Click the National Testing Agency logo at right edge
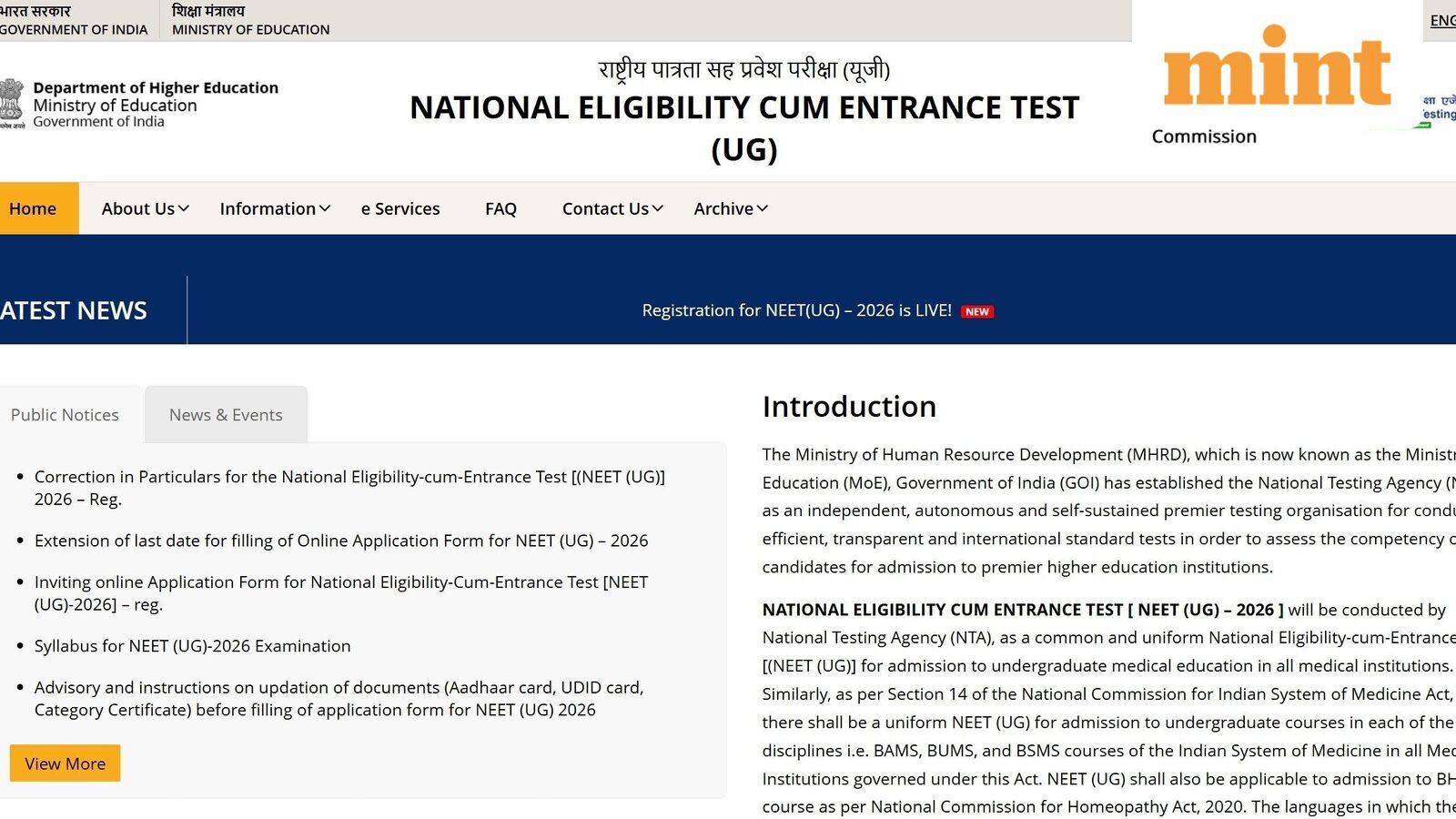This screenshot has height=819, width=1456. (x=1438, y=109)
